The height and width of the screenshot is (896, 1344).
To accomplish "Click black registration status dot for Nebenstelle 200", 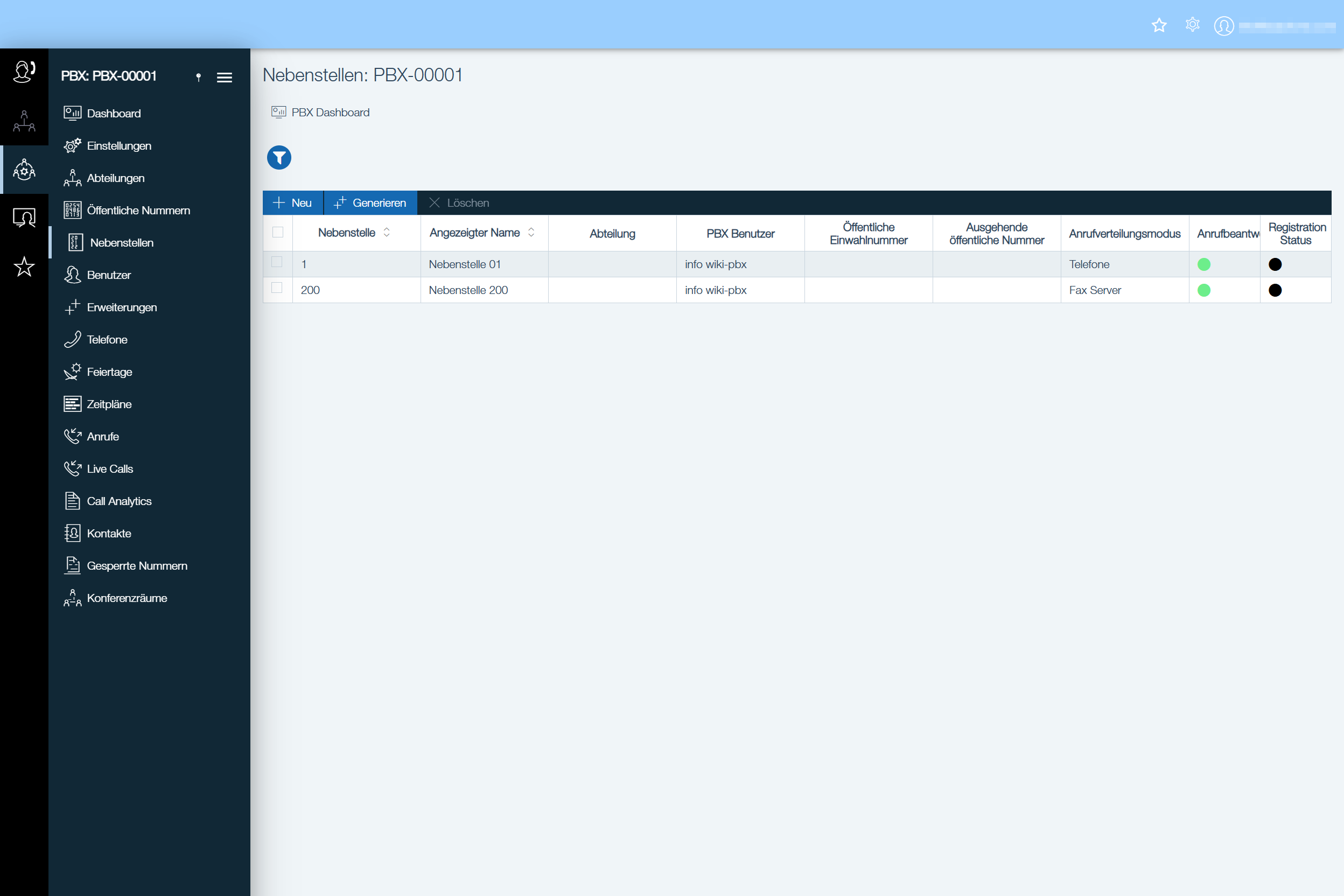I will 1275,290.
